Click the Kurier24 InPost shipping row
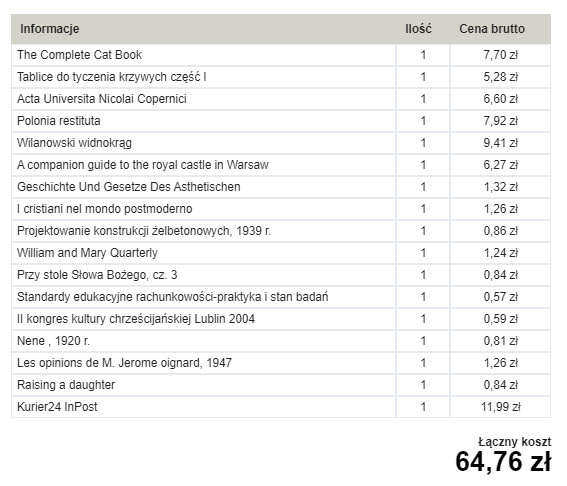The height and width of the screenshot is (486, 567). click(281, 407)
